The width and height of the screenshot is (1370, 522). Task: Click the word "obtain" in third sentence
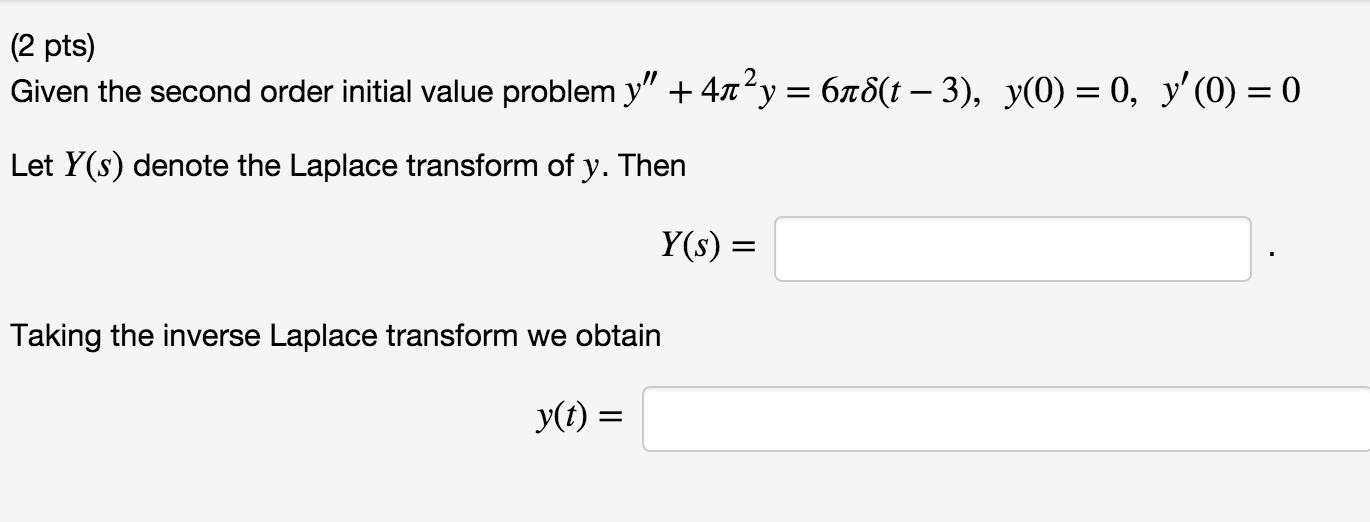[x=619, y=335]
